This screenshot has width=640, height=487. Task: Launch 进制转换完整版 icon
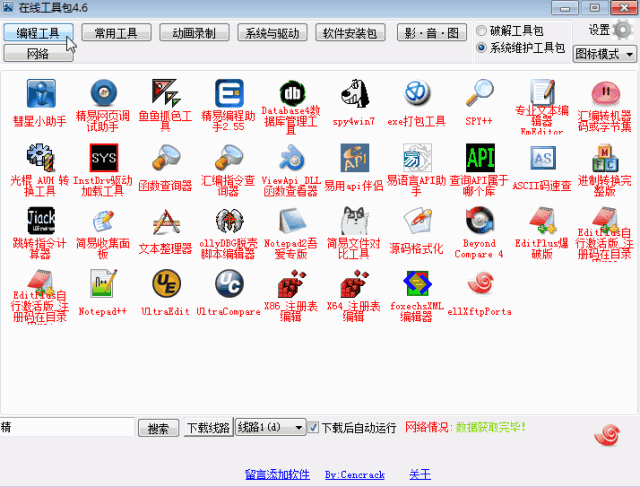[605, 158]
